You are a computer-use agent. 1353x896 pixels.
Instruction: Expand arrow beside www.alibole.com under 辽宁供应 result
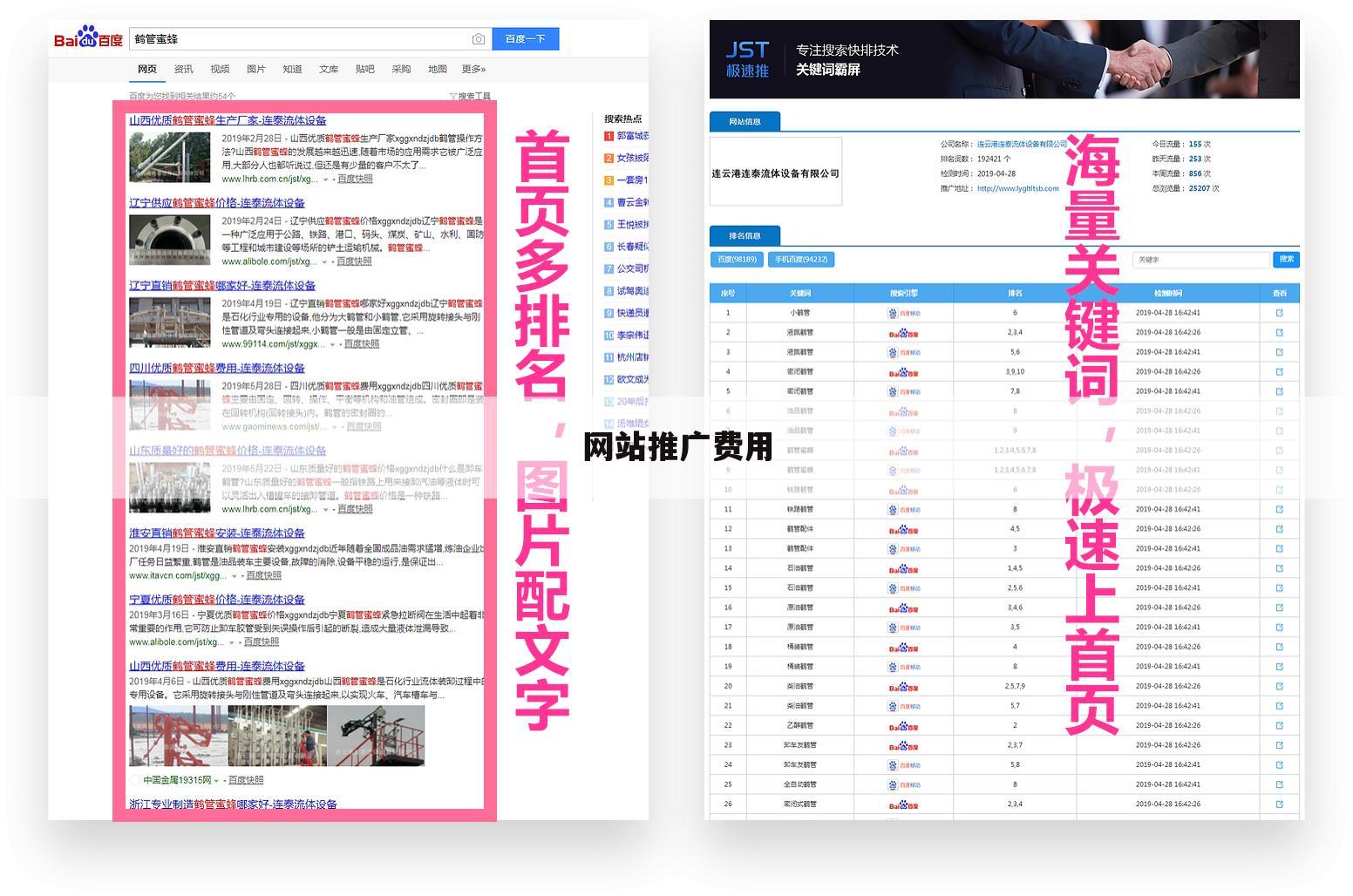pyautogui.click(x=325, y=261)
